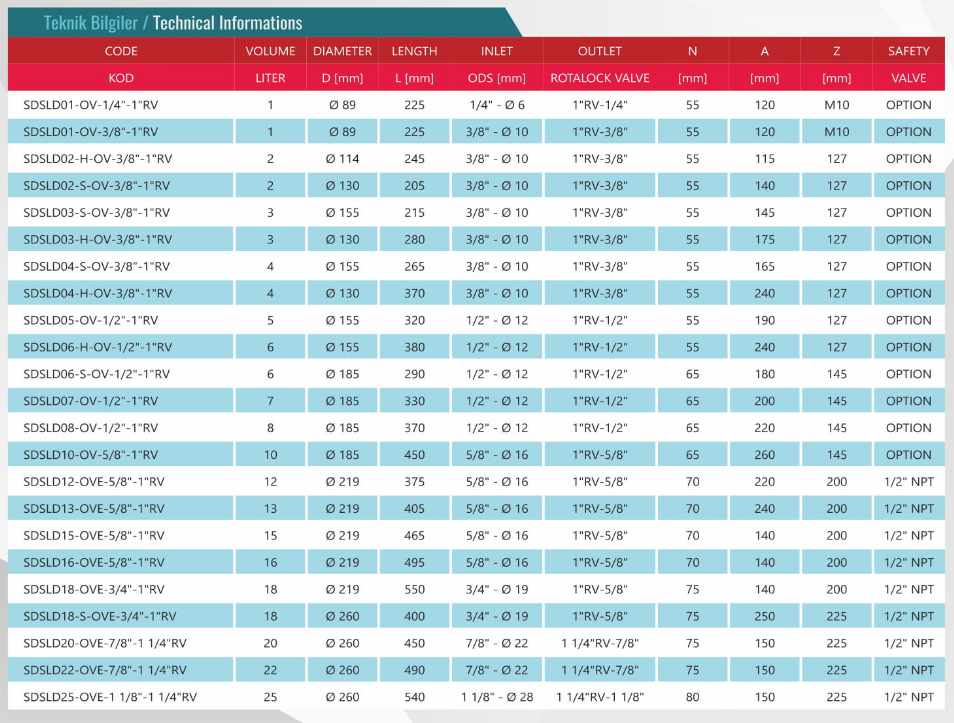The width and height of the screenshot is (954, 723).
Task: Click the LENGTH column header
Action: 414,51
